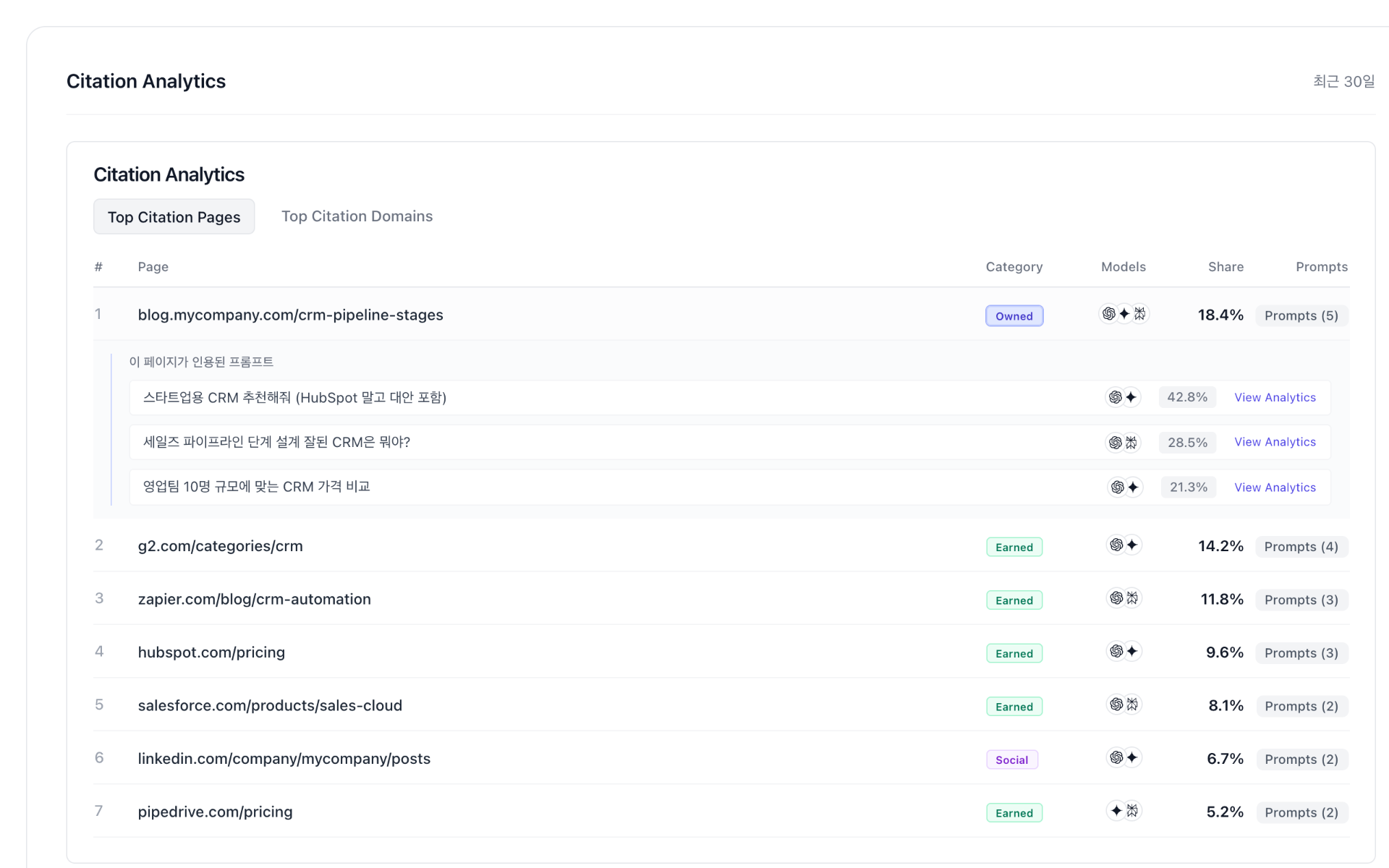Expand Prompts (2) for salesforce.com/products/sales-cloud

pyautogui.click(x=1301, y=706)
